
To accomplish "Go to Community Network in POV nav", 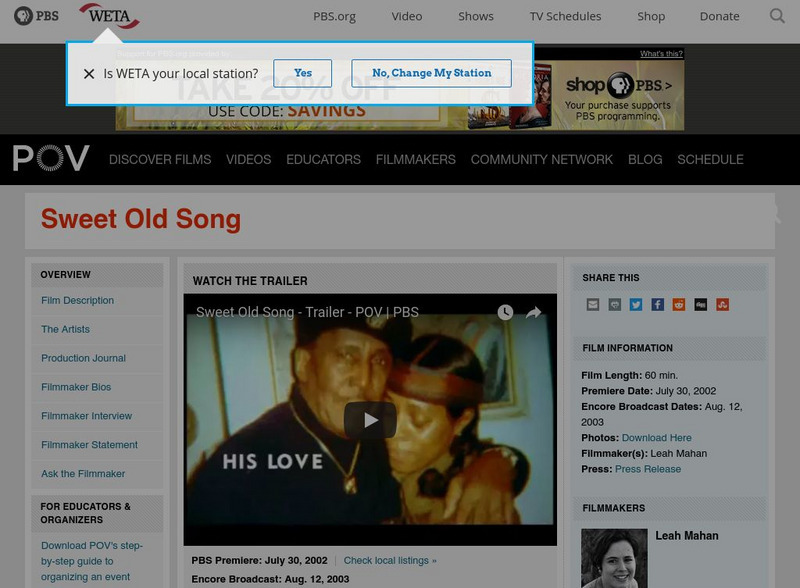I will [x=542, y=160].
